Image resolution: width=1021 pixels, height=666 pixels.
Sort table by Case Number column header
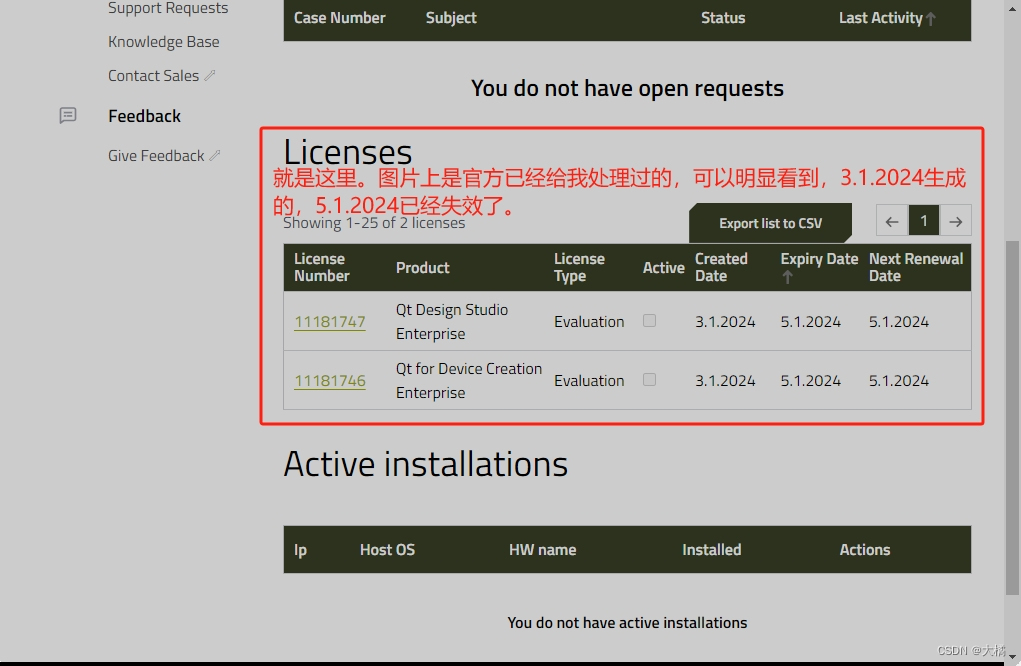pos(340,17)
